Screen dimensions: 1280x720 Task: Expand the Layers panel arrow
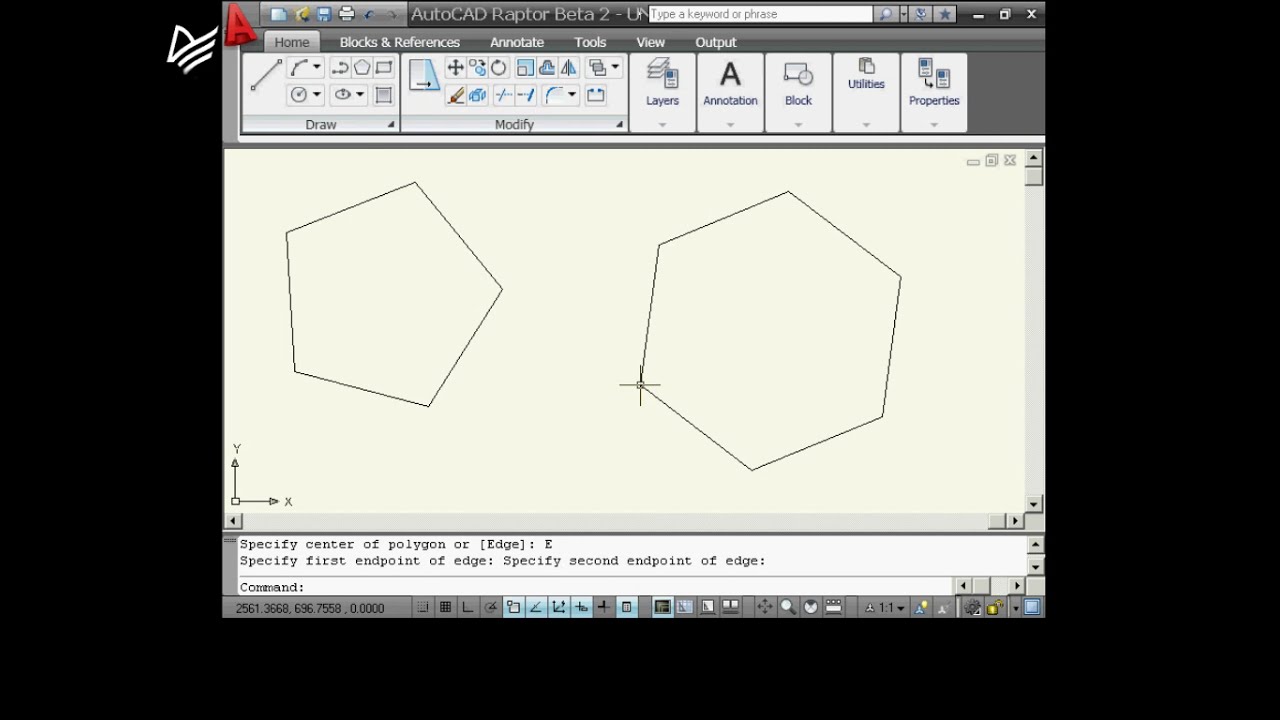pyautogui.click(x=662, y=125)
